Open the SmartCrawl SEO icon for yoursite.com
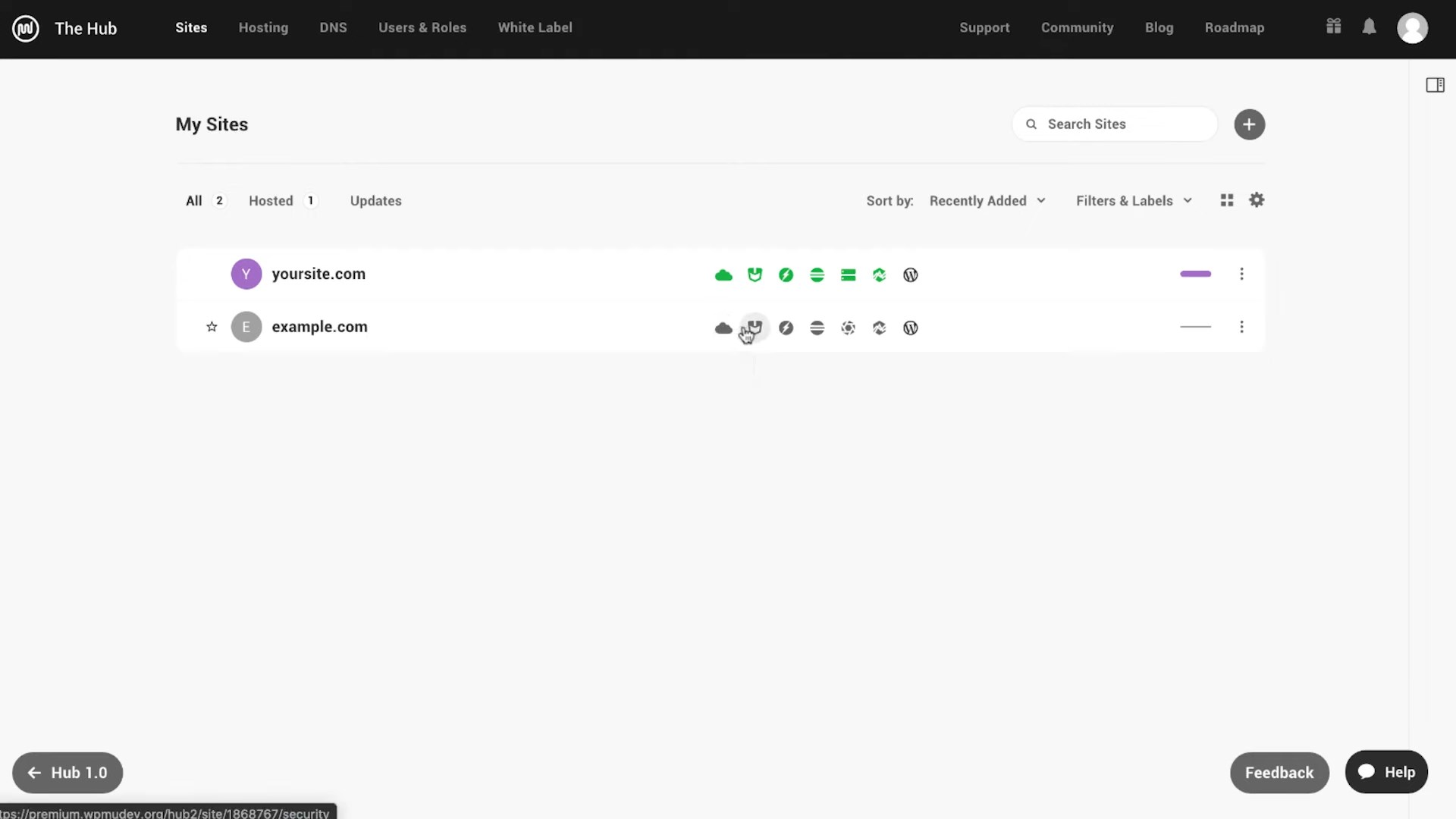 click(817, 275)
